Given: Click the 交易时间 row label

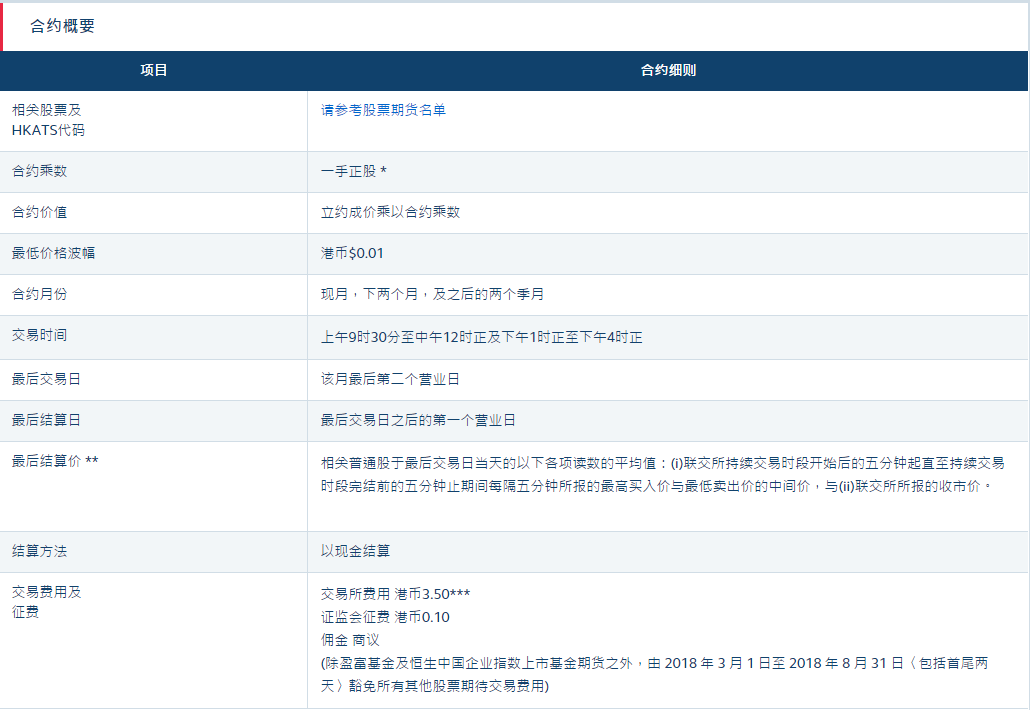Looking at the screenshot, I should (x=40, y=336).
